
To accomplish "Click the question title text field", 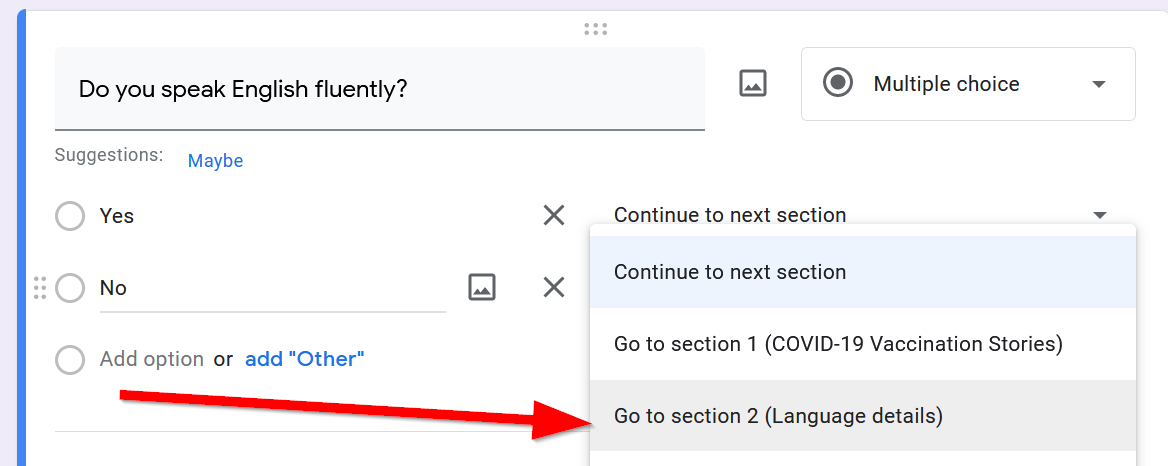I will click(x=380, y=89).
